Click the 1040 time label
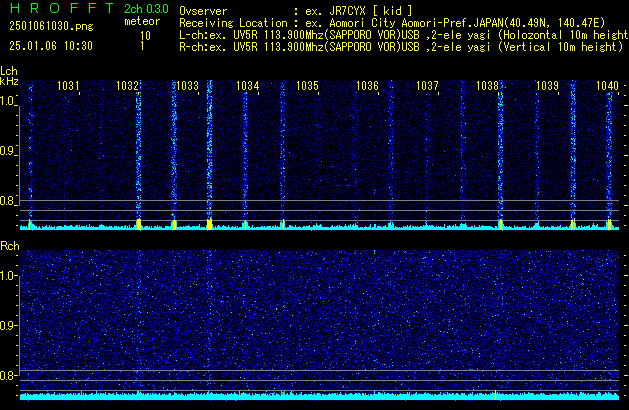Viewport: 629px width, 410px height. click(x=607, y=85)
